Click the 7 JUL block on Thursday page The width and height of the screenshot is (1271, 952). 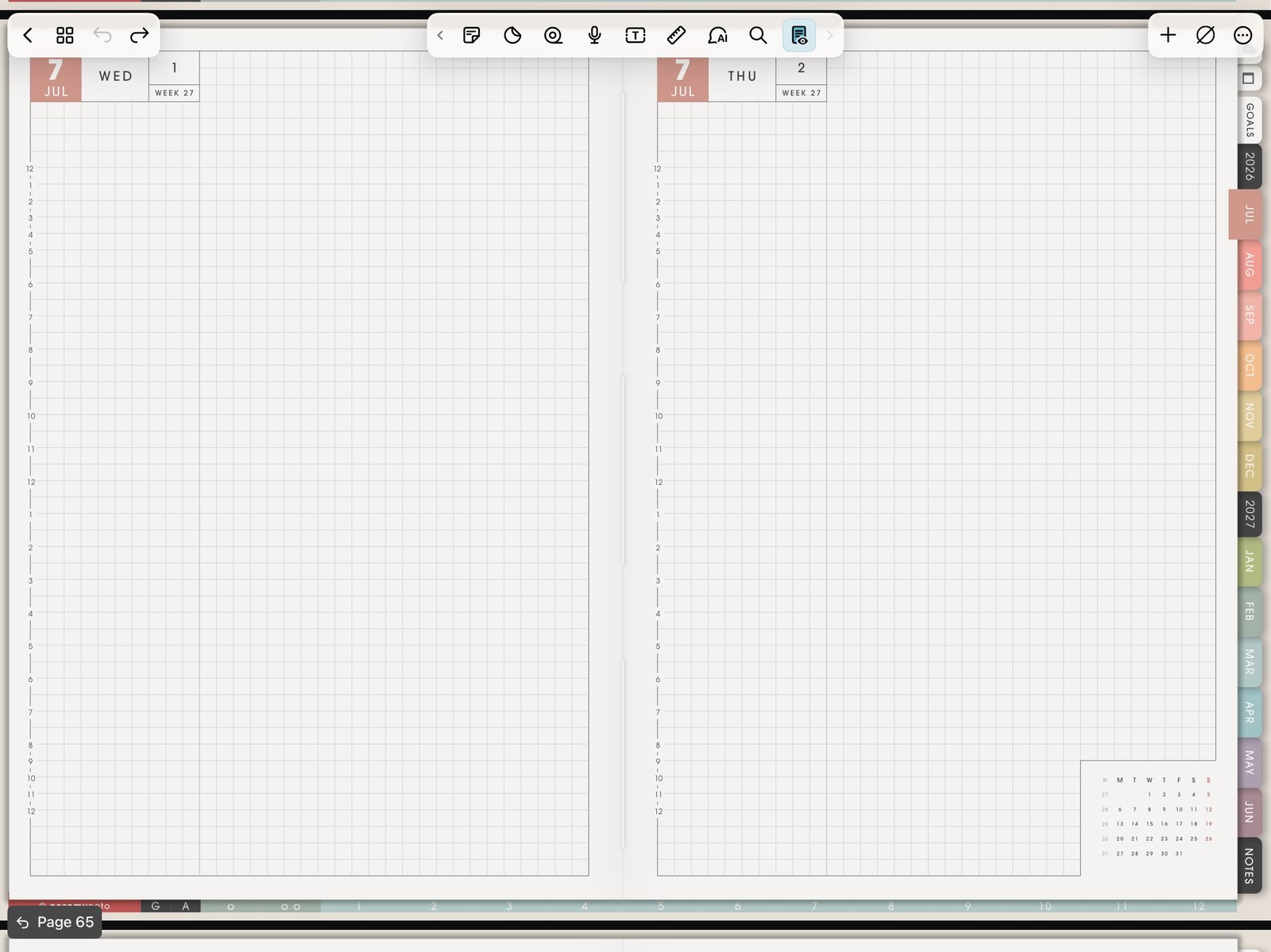[x=682, y=79]
